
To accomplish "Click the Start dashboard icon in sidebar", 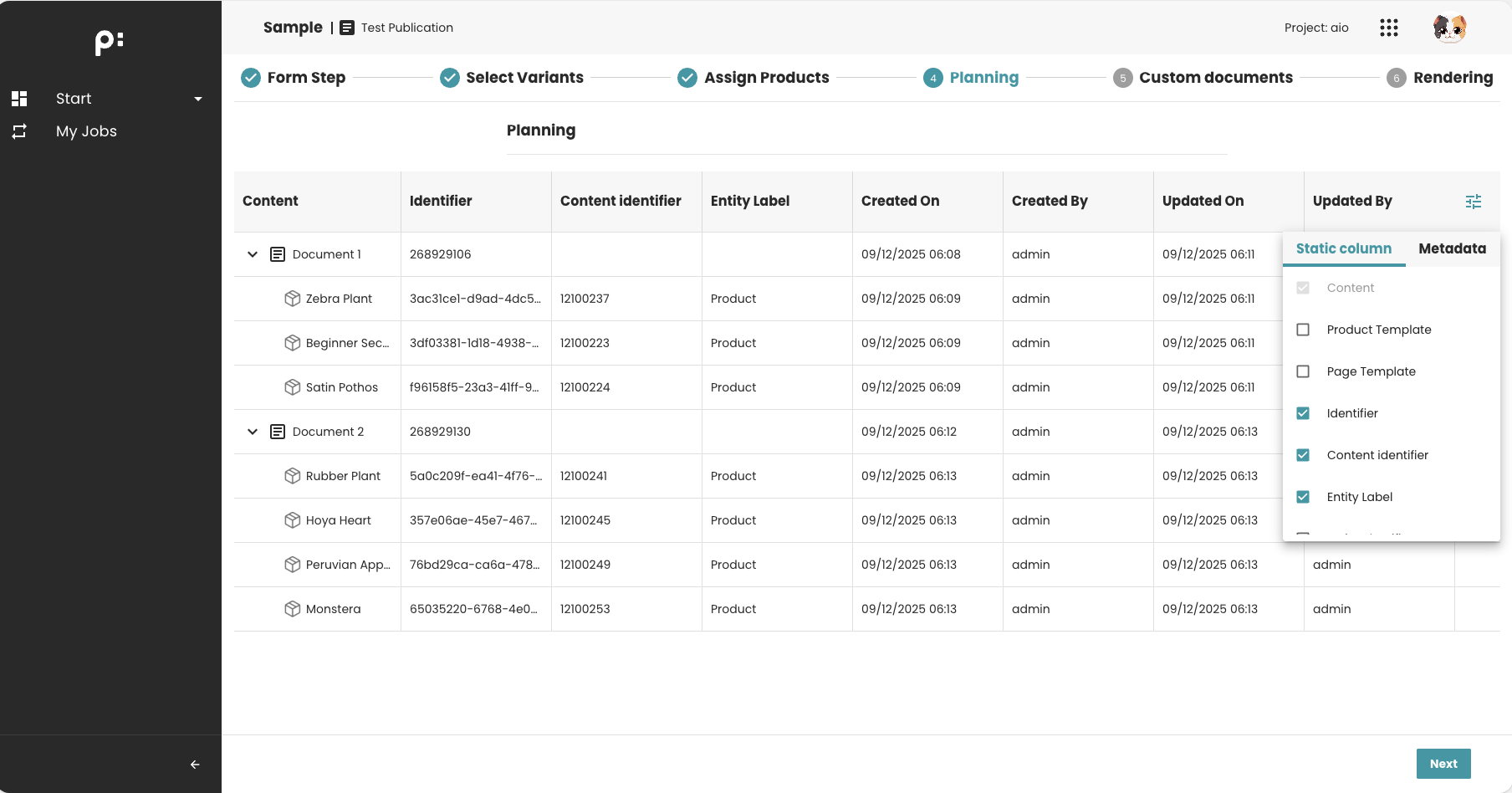I will (20, 99).
